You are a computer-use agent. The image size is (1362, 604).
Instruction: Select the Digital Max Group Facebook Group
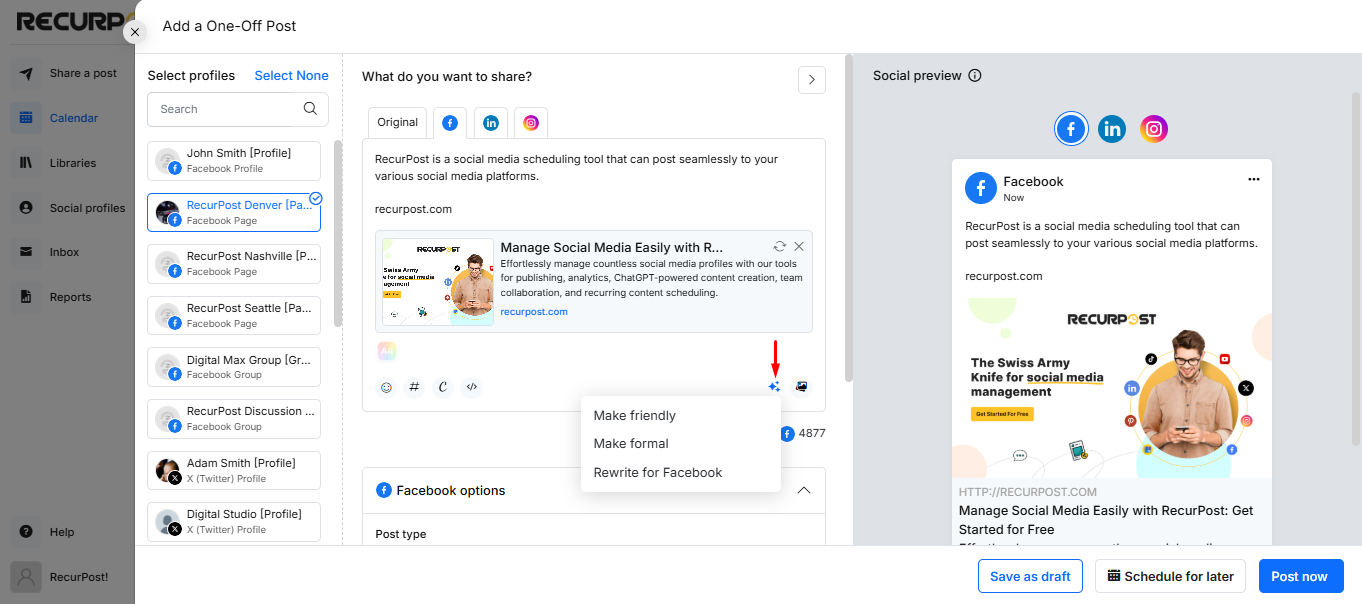pyautogui.click(x=234, y=367)
